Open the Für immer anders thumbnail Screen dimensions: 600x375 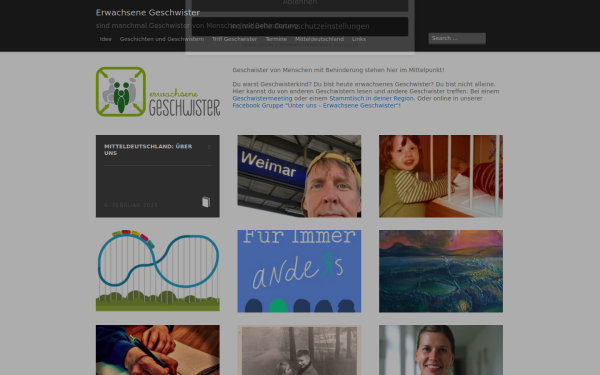coord(299,271)
